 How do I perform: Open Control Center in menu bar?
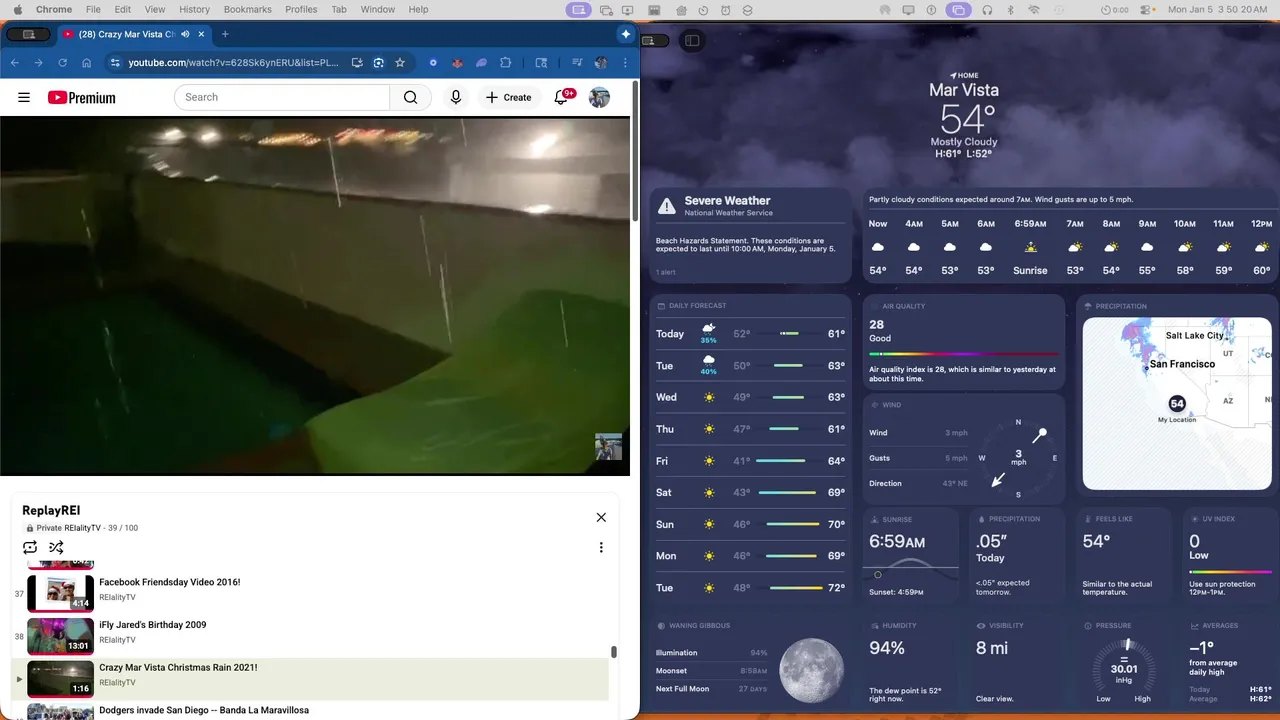(x=1146, y=9)
